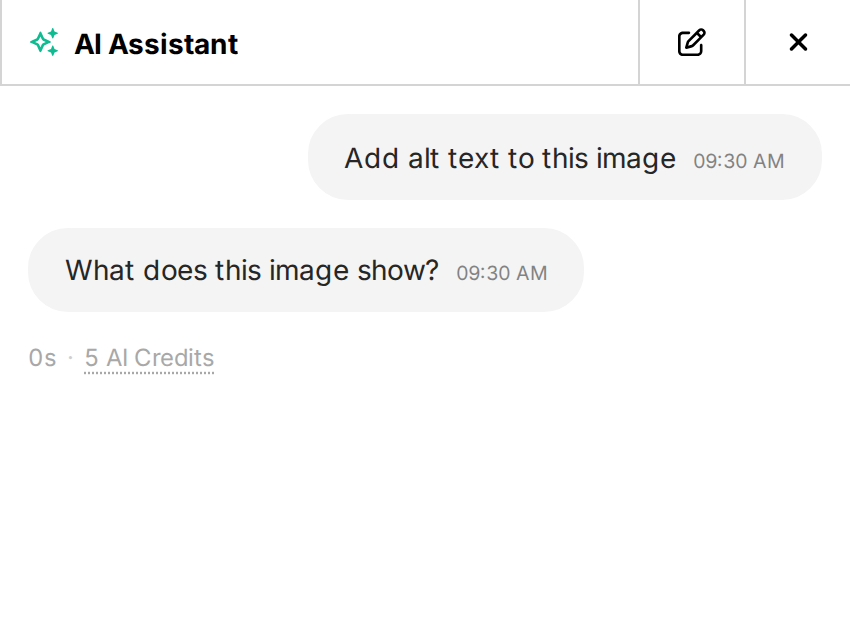Click the 0s response time label
The height and width of the screenshot is (630, 850).
tap(42, 358)
